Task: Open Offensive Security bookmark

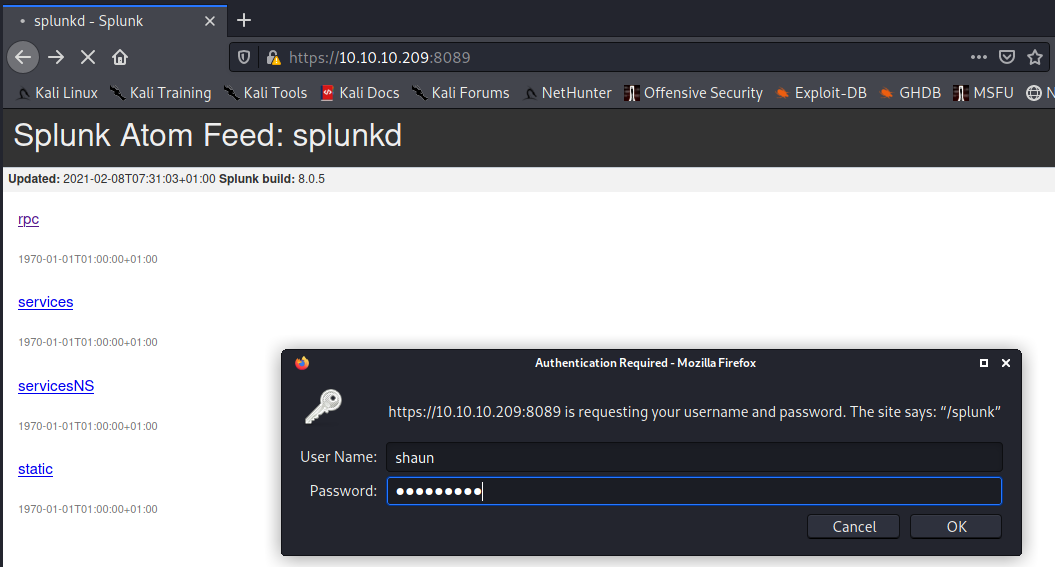Action: coord(694,93)
